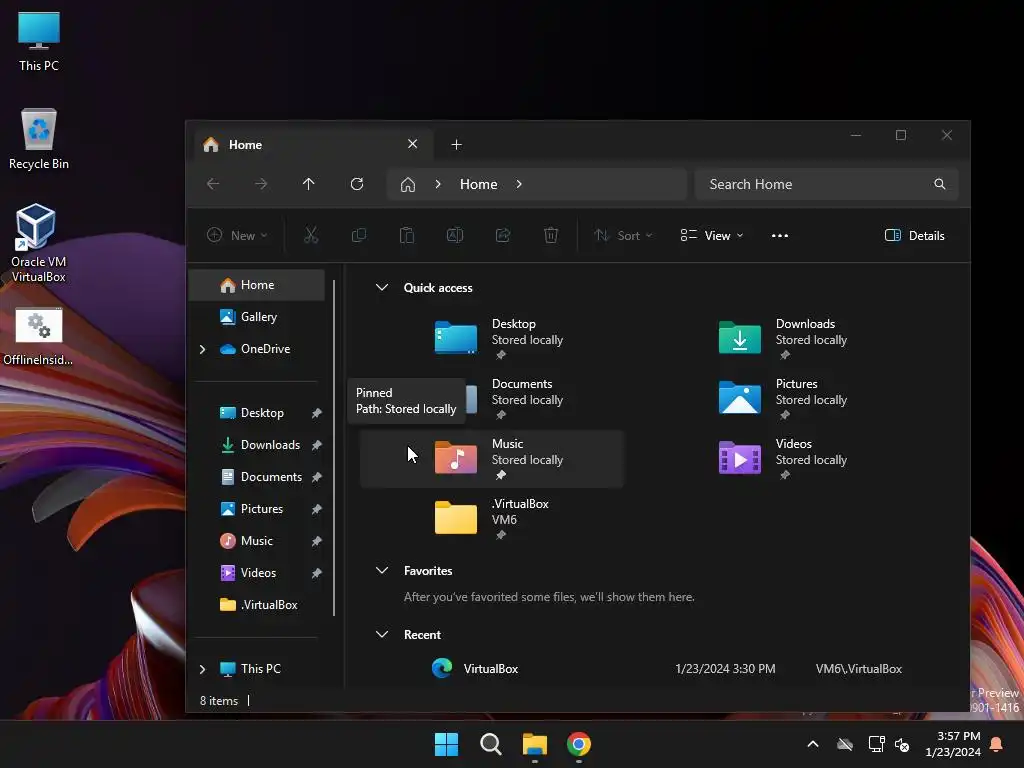The image size is (1024, 768).
Task: Show hidden system tray icons
Action: point(812,744)
